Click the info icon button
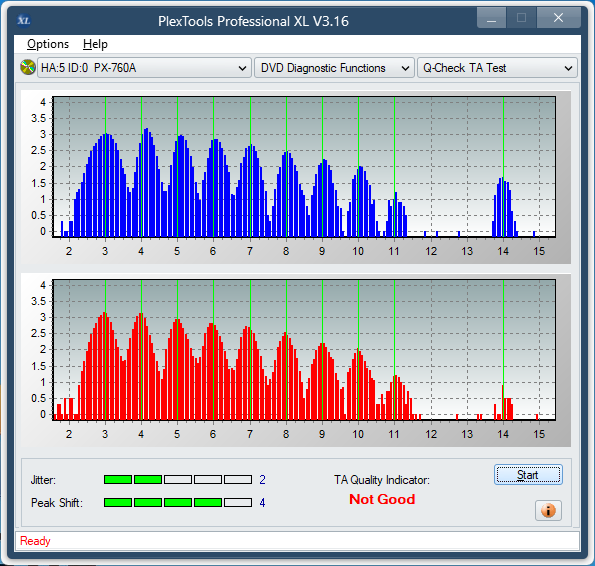The width and height of the screenshot is (595, 566). click(x=548, y=510)
